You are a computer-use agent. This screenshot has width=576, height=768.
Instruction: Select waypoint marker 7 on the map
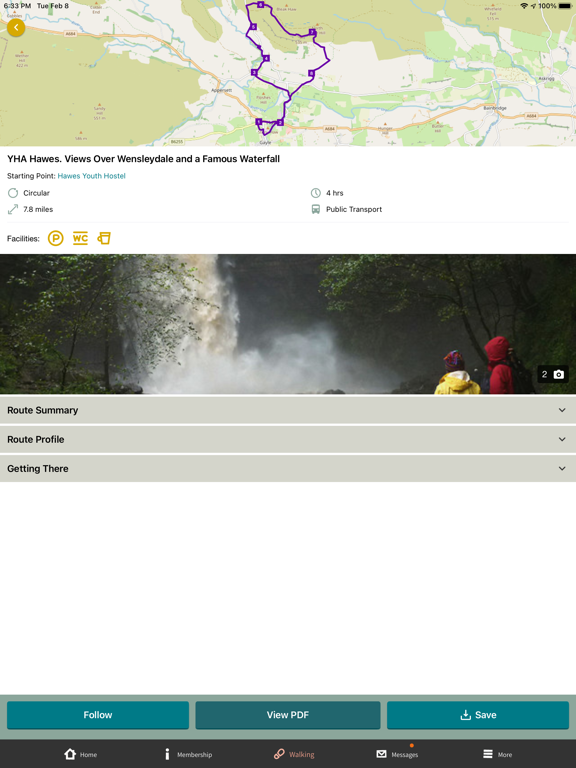click(312, 32)
